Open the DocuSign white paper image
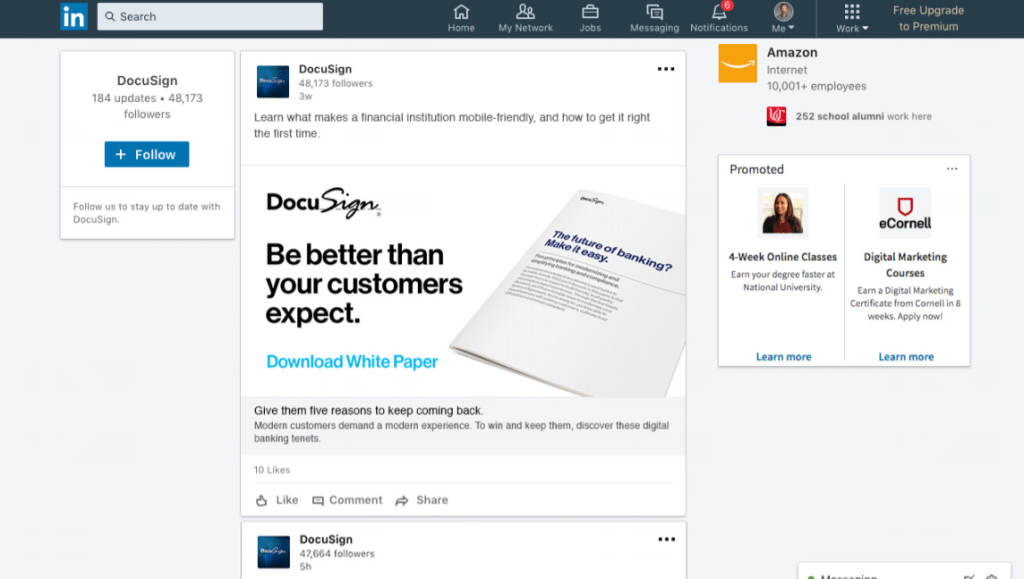The image size is (1024, 579). [x=463, y=280]
